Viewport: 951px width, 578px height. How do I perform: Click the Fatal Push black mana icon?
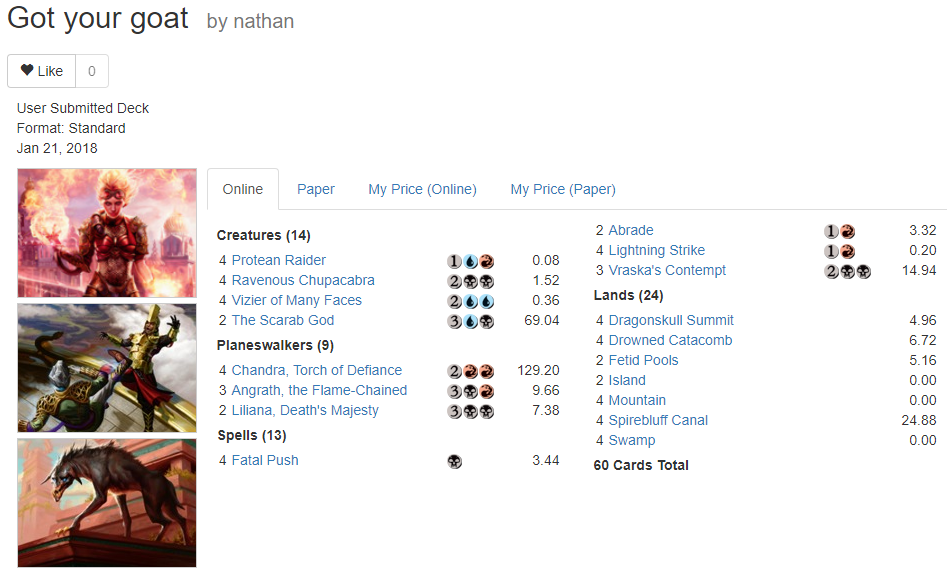tap(454, 462)
